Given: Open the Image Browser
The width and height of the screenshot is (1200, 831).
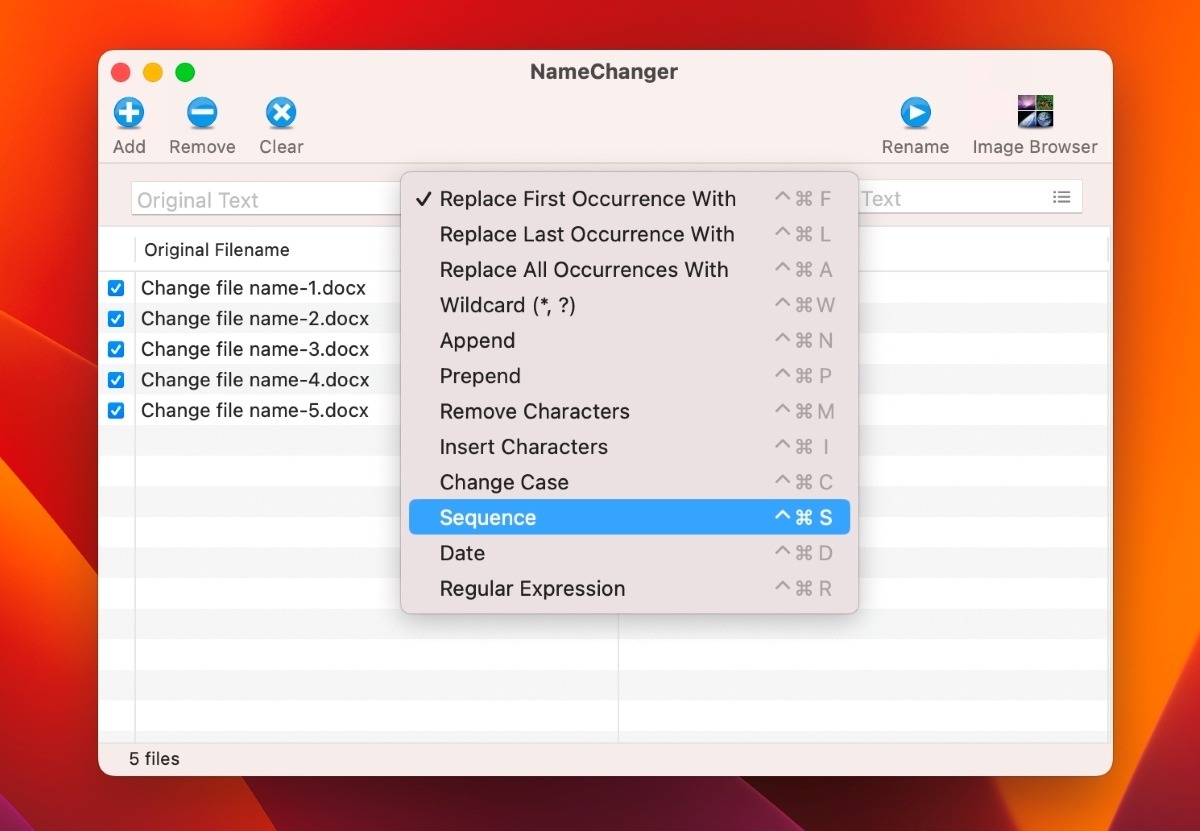Looking at the screenshot, I should coord(1034,113).
